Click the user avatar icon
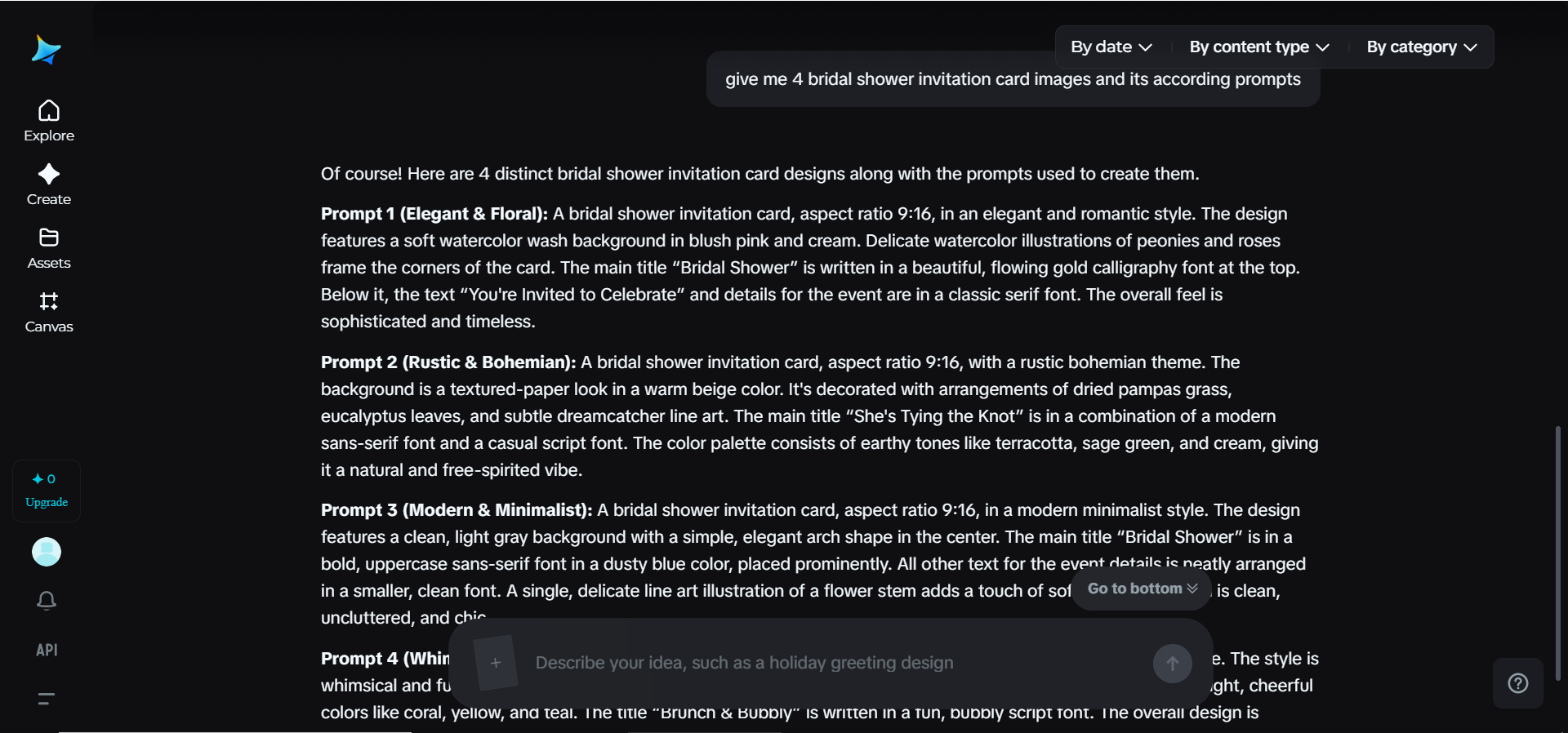Screen dimensions: 1568x733 (47, 552)
